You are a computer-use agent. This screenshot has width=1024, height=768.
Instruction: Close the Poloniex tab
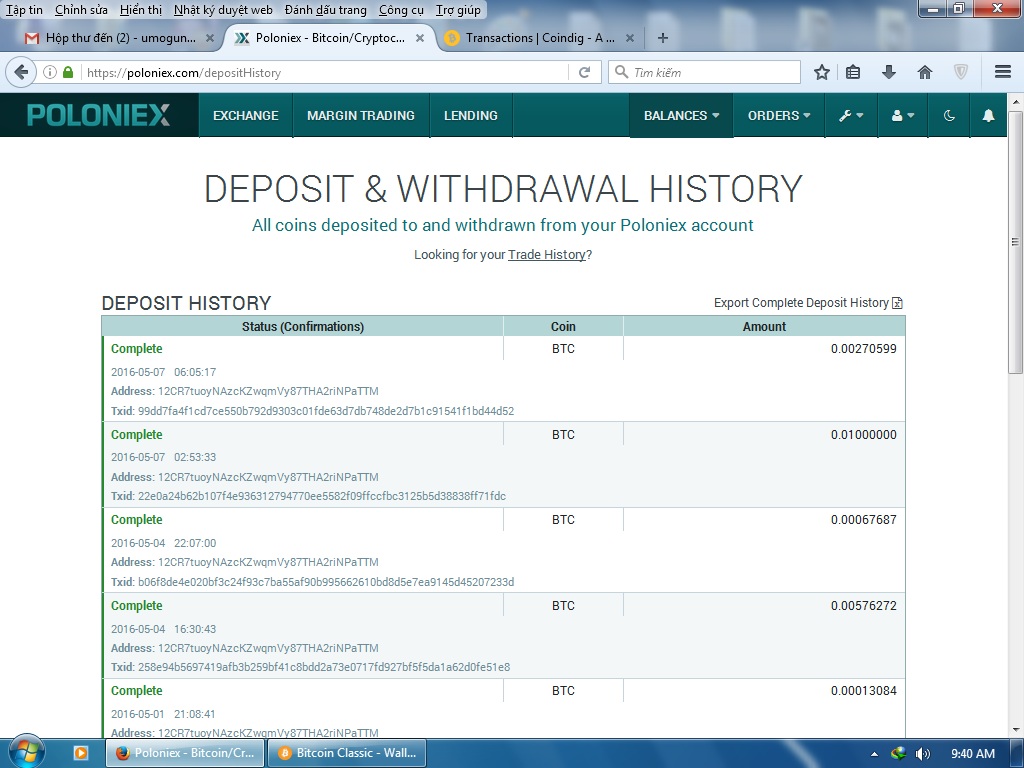coord(420,38)
